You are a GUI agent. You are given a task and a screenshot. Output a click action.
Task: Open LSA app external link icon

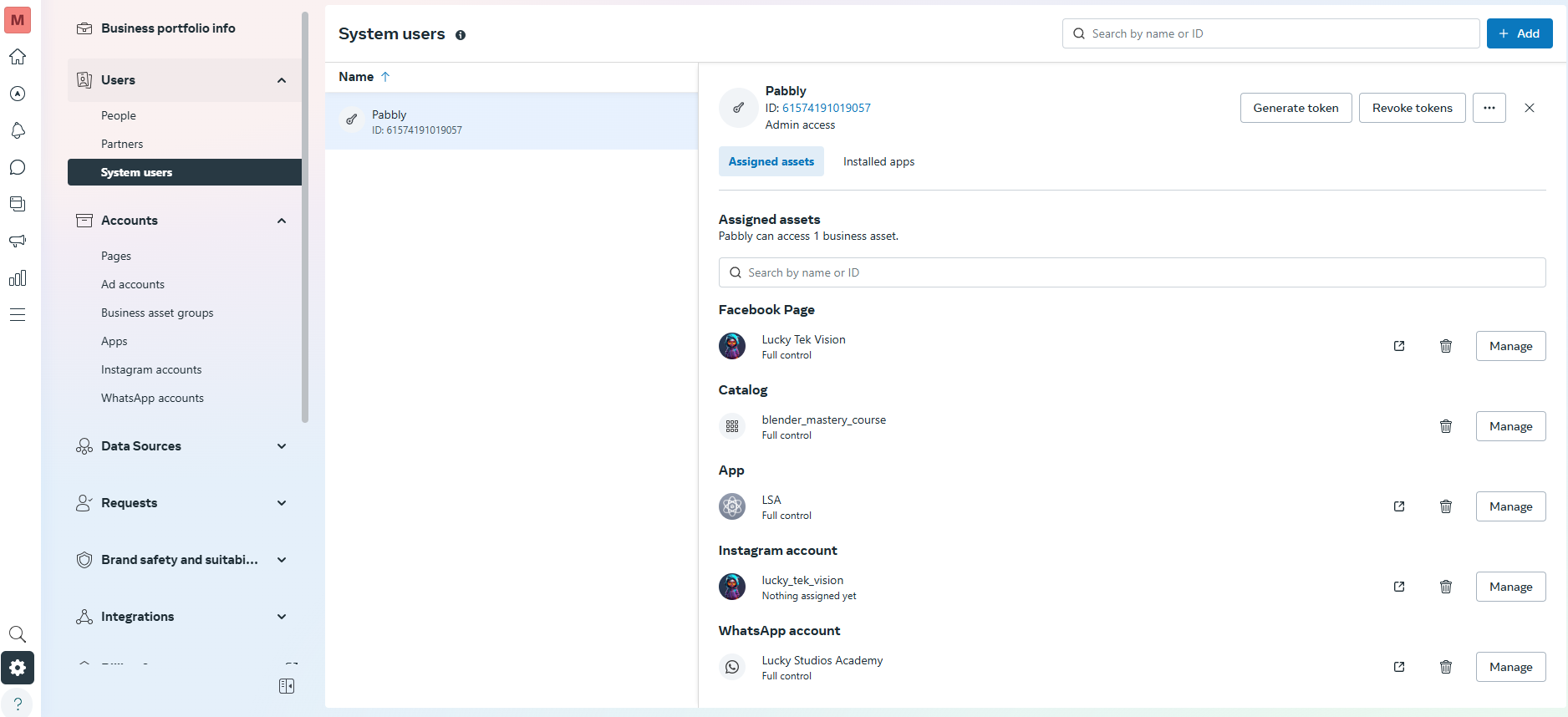[x=1399, y=506]
